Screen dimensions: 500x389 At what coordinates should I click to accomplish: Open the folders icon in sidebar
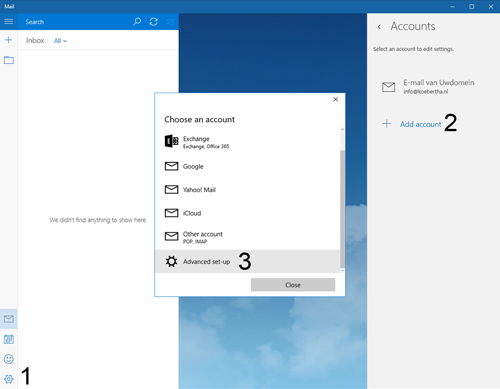click(9, 60)
